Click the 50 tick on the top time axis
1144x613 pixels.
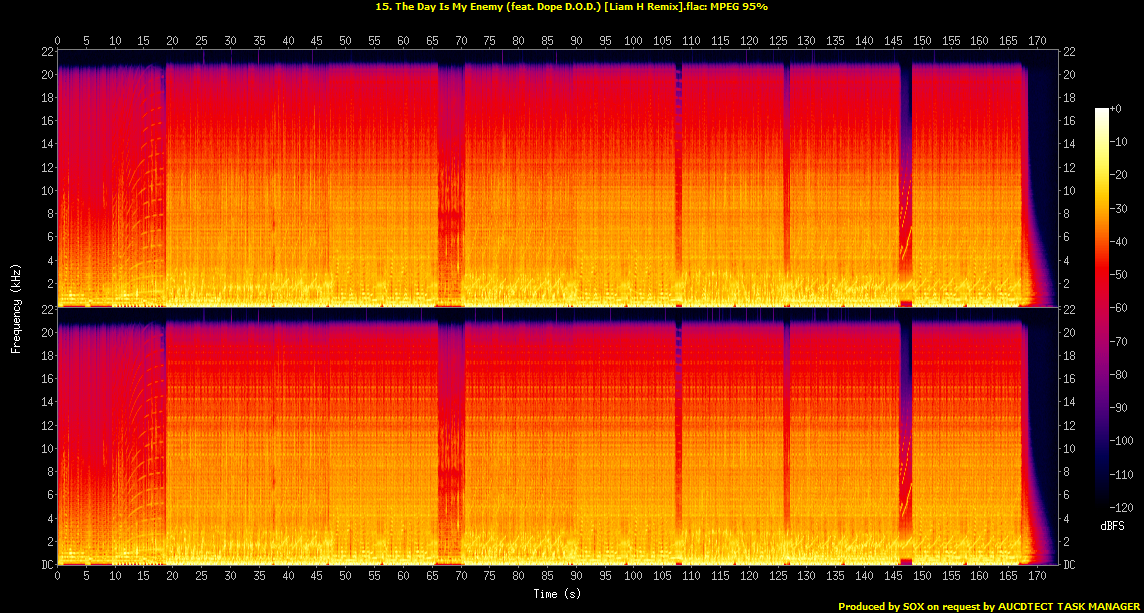click(x=345, y=41)
